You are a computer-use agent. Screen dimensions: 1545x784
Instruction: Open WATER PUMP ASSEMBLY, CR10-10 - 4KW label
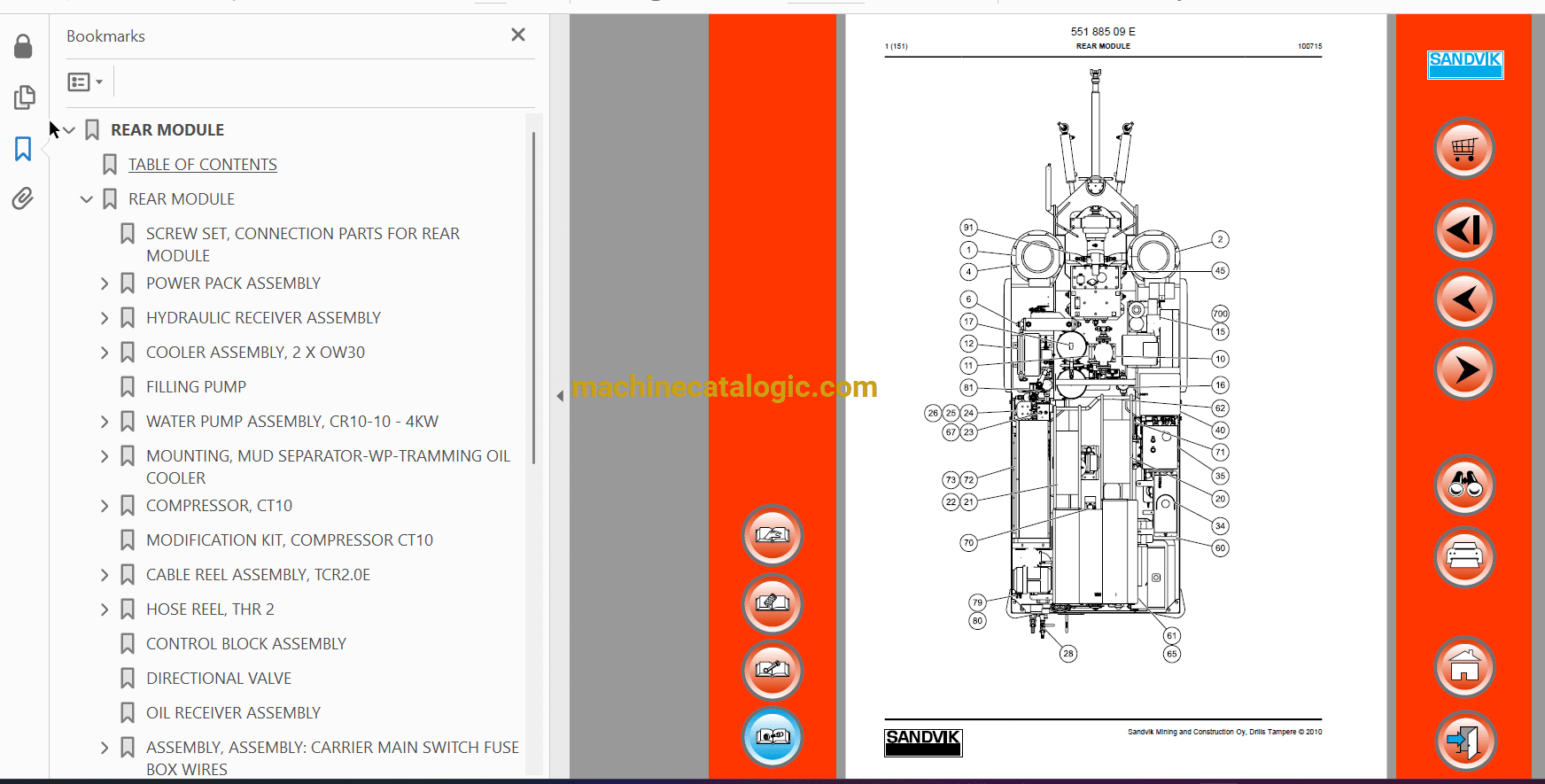pos(292,422)
